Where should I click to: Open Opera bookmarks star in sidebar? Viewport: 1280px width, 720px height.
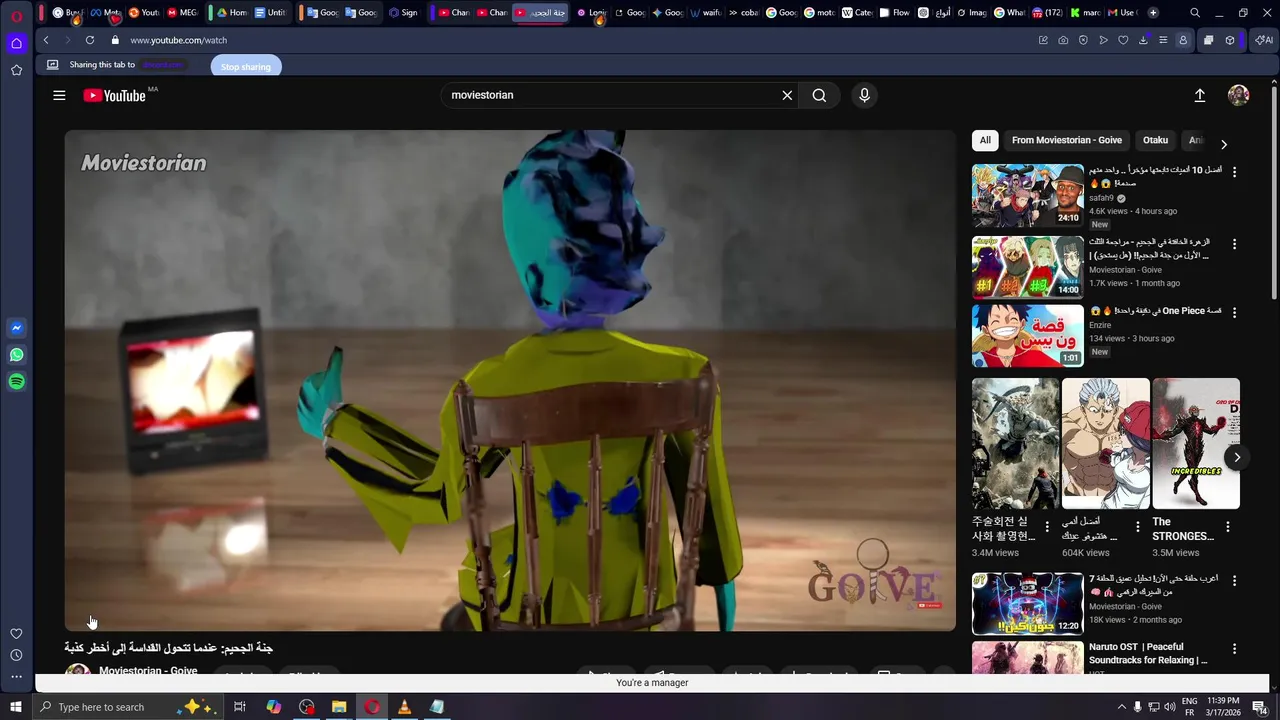(16, 70)
